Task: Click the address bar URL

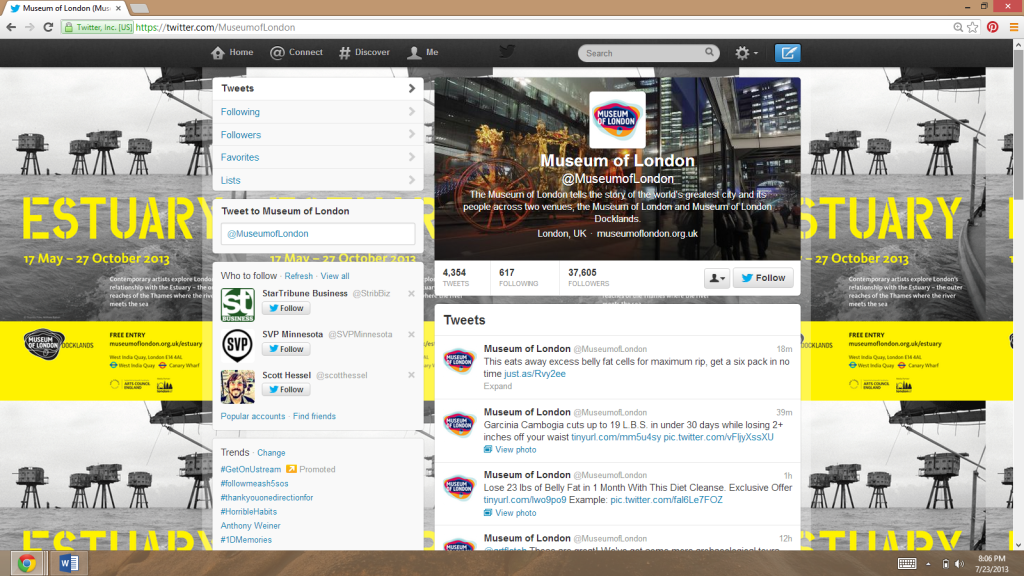Action: click(216, 27)
